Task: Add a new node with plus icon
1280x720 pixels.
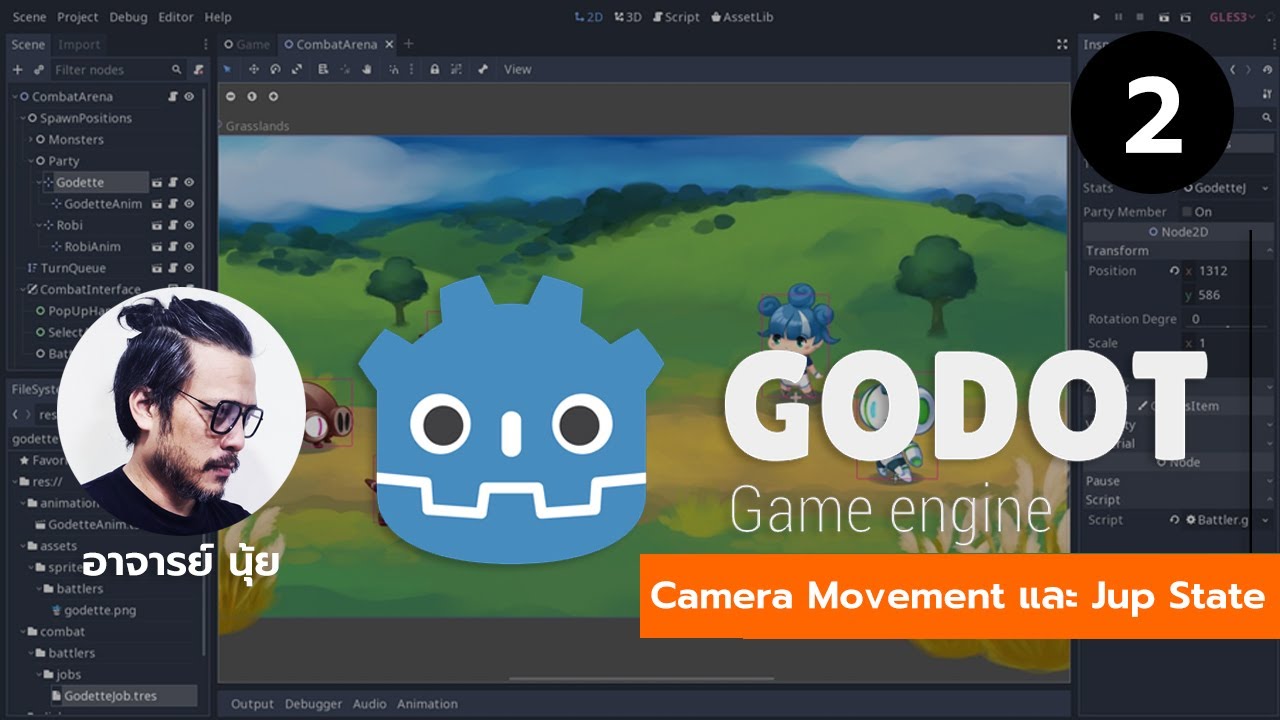Action: point(17,70)
